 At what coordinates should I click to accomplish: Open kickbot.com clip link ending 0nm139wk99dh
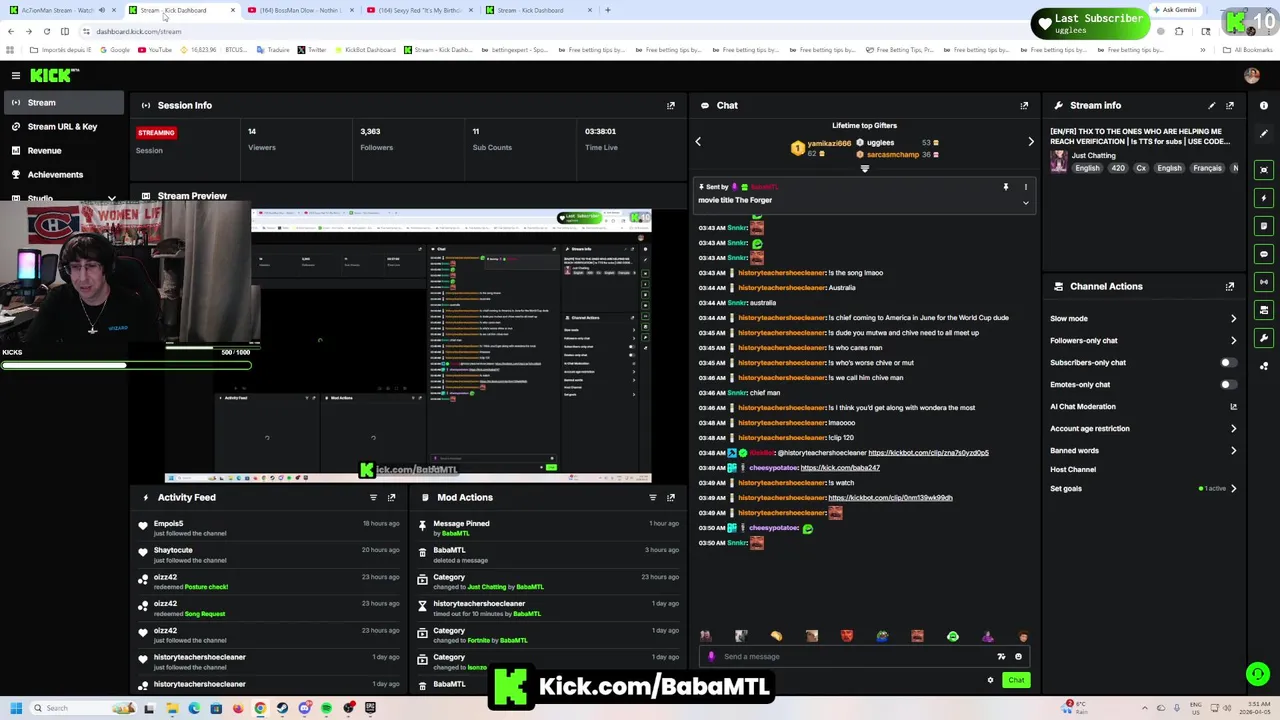(892, 498)
